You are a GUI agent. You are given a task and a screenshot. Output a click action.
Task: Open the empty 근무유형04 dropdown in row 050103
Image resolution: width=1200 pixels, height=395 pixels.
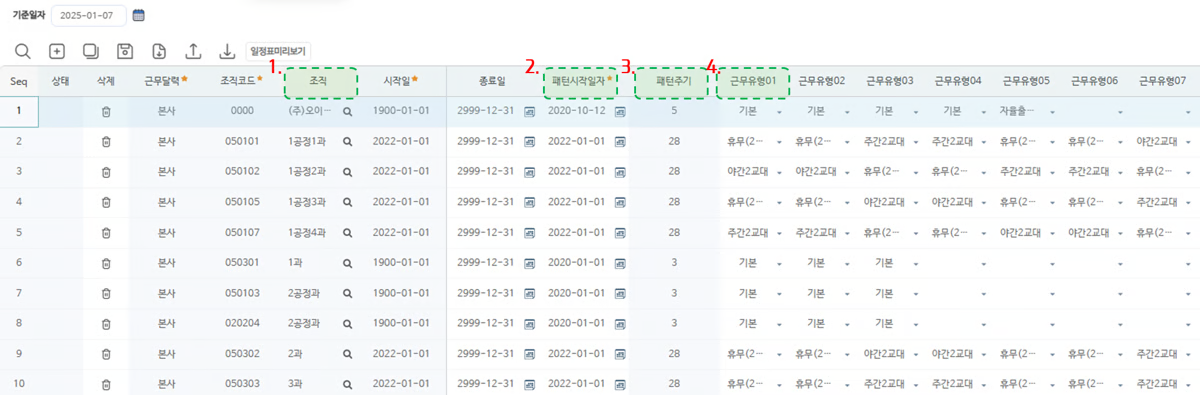pyautogui.click(x=983, y=293)
